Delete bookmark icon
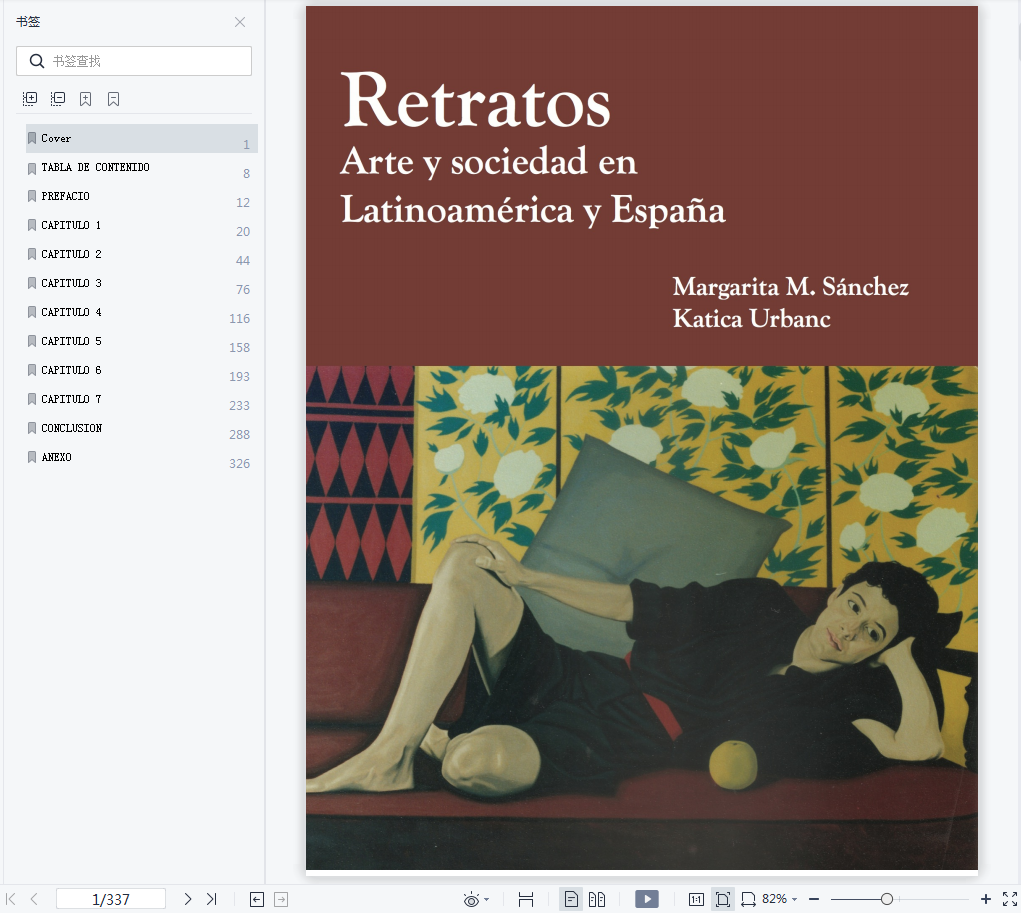1021x913 pixels. click(x=113, y=99)
